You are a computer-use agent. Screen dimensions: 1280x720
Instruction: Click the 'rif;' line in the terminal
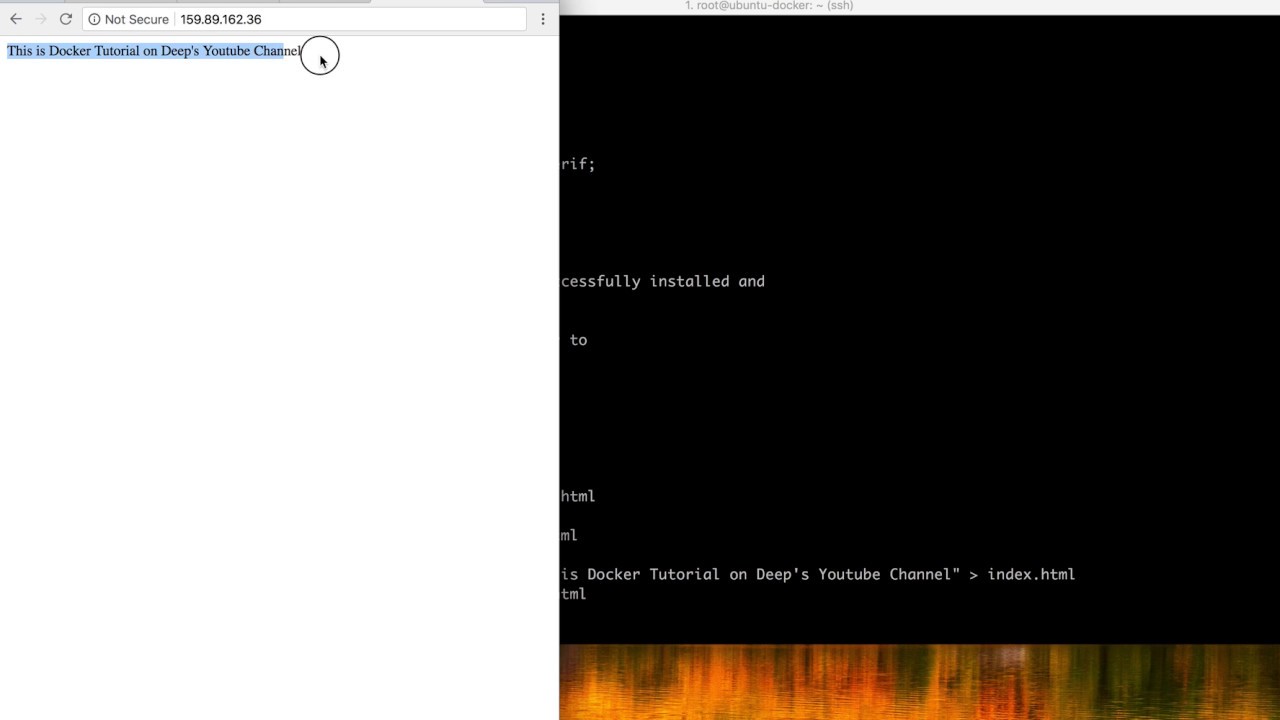point(578,164)
